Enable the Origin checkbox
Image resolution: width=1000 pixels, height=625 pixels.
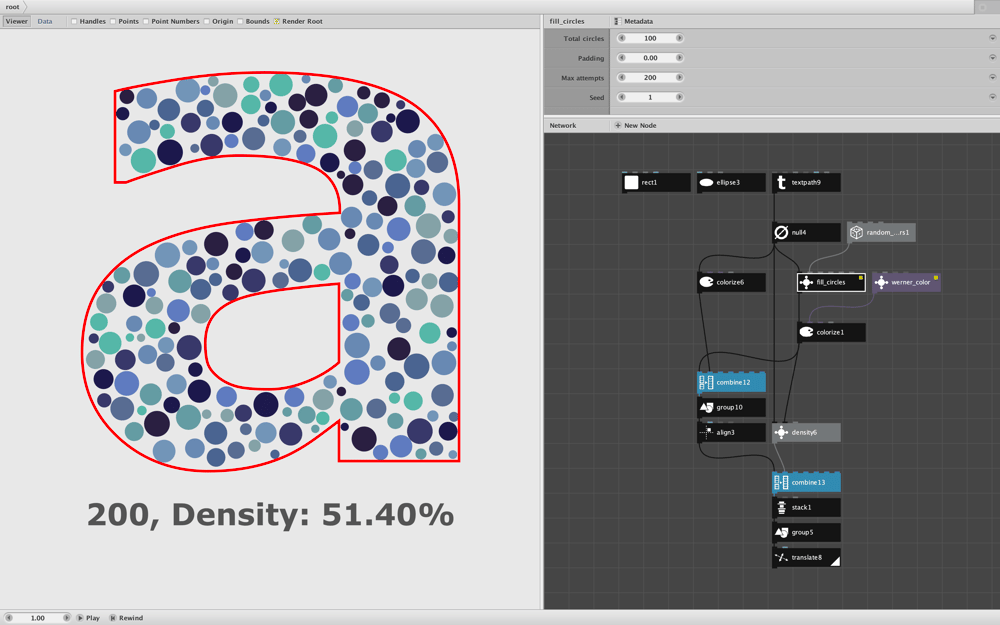(x=207, y=22)
